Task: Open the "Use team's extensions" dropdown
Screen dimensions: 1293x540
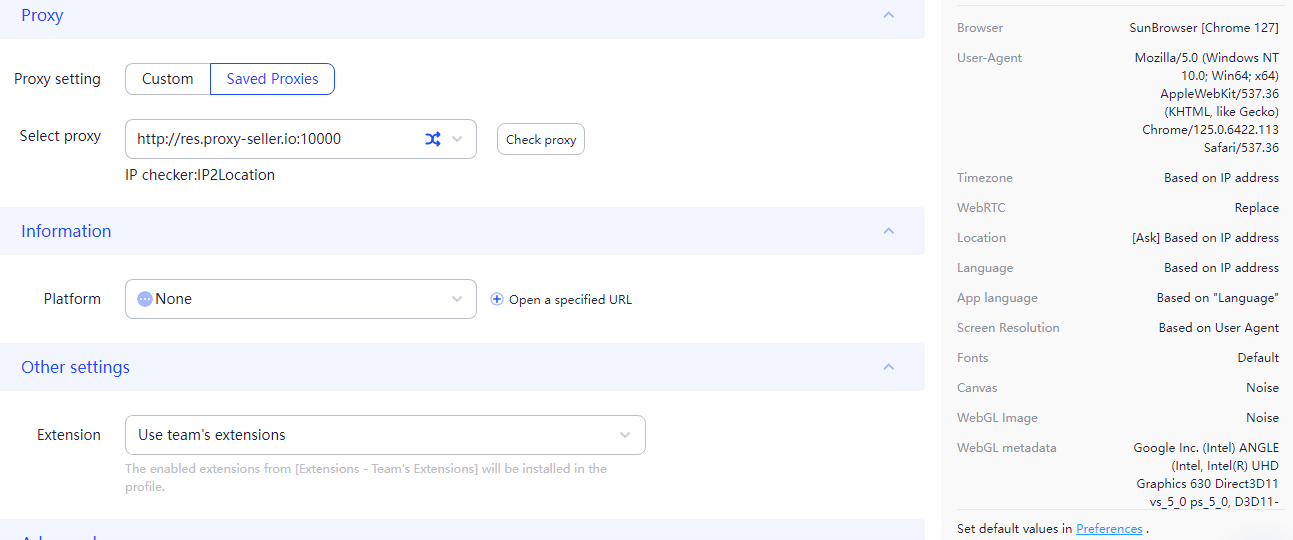Action: (x=385, y=435)
